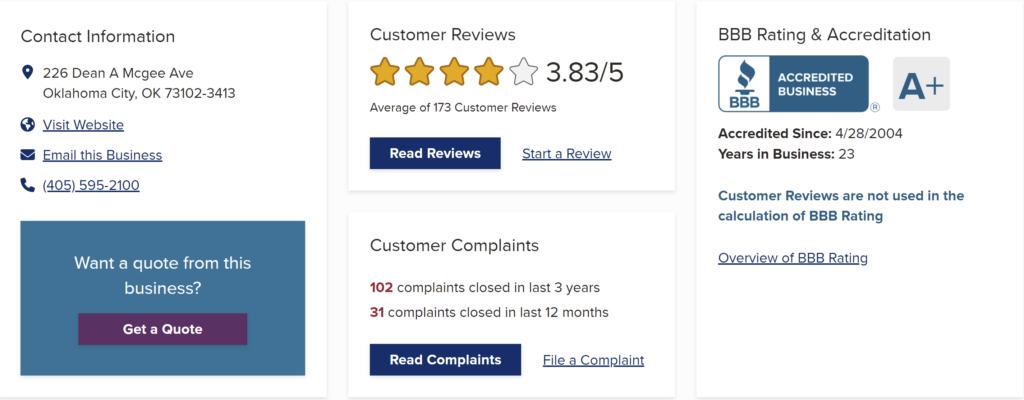Click the 3.83/5 rating score

click(584, 72)
